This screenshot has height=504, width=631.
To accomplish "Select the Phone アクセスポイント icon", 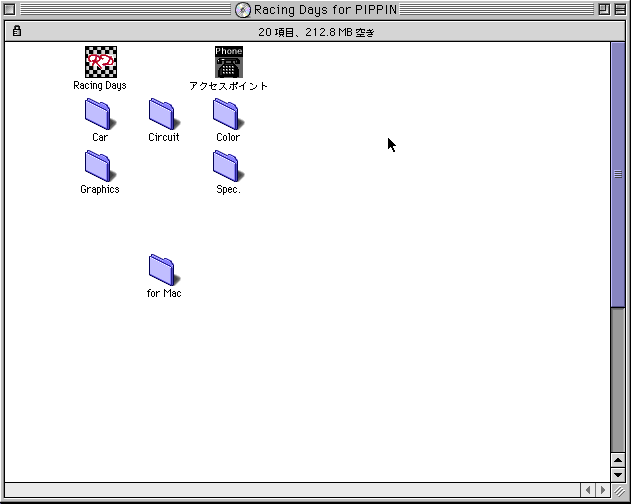I will click(229, 62).
